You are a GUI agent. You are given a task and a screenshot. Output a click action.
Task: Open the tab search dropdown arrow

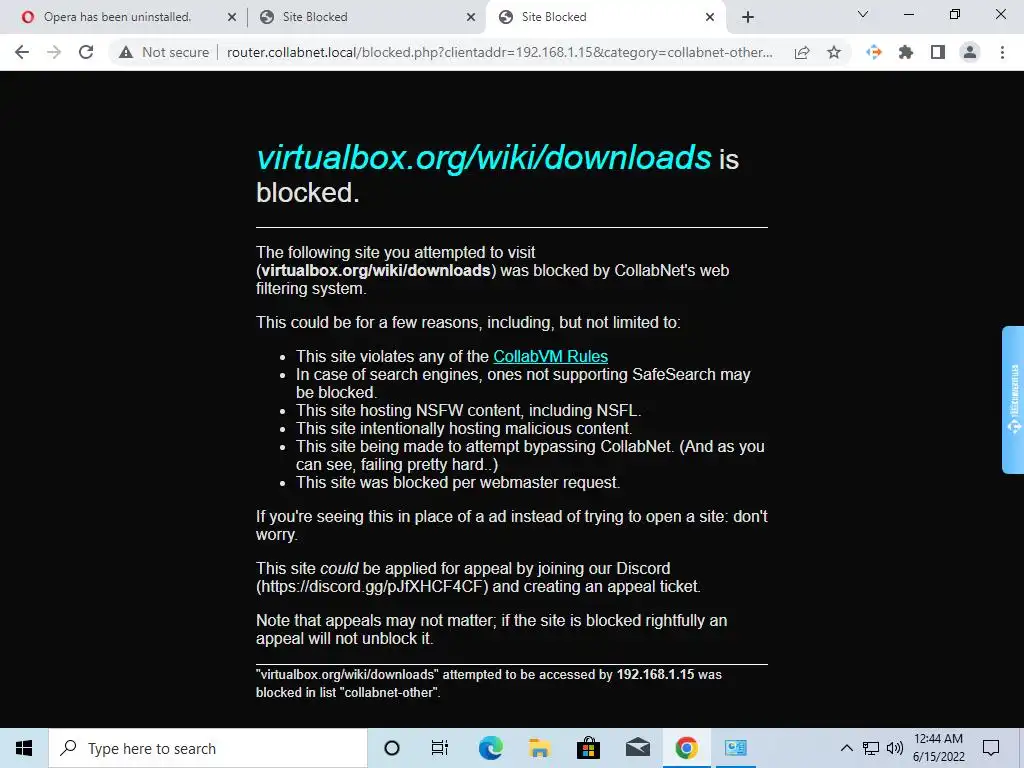[x=863, y=14]
